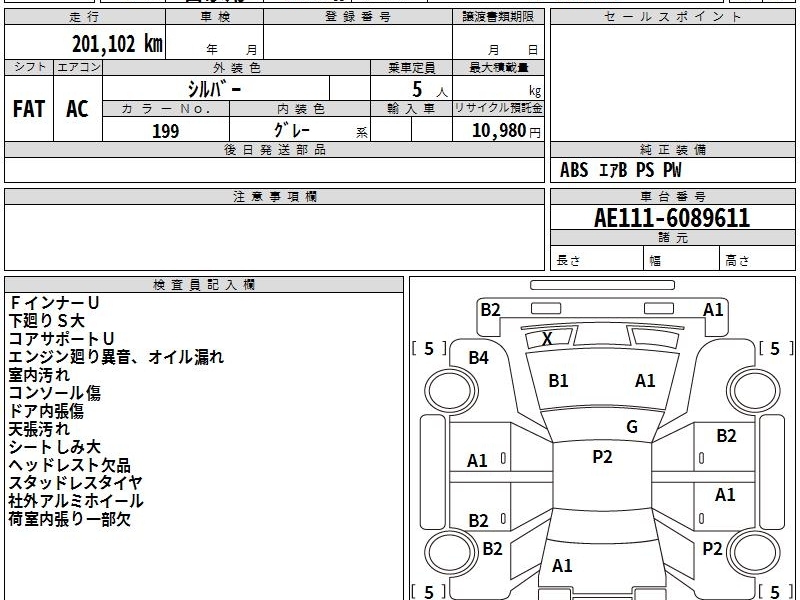Select the セールスポイント header

tap(672, 17)
